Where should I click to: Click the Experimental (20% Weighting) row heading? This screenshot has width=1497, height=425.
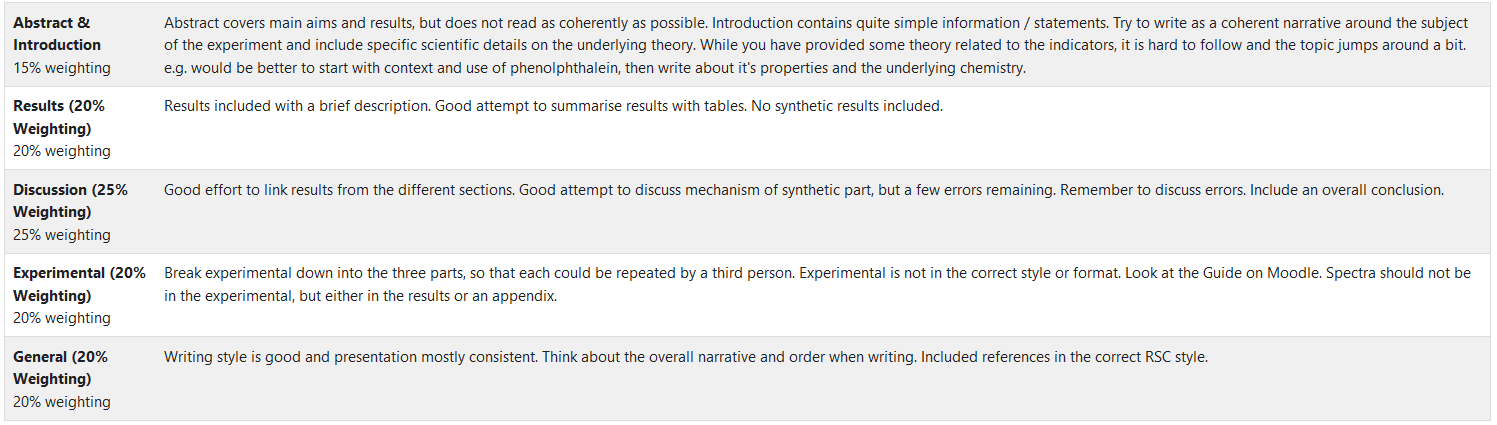coord(79,284)
